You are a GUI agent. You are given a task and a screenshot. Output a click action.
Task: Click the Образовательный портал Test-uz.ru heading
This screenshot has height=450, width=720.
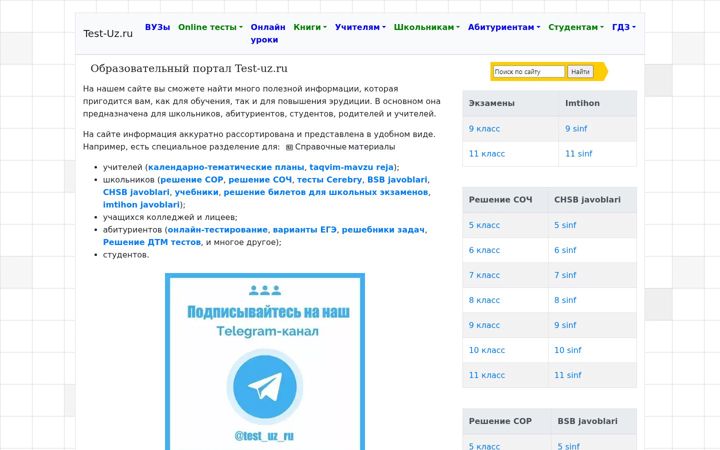[x=189, y=68]
